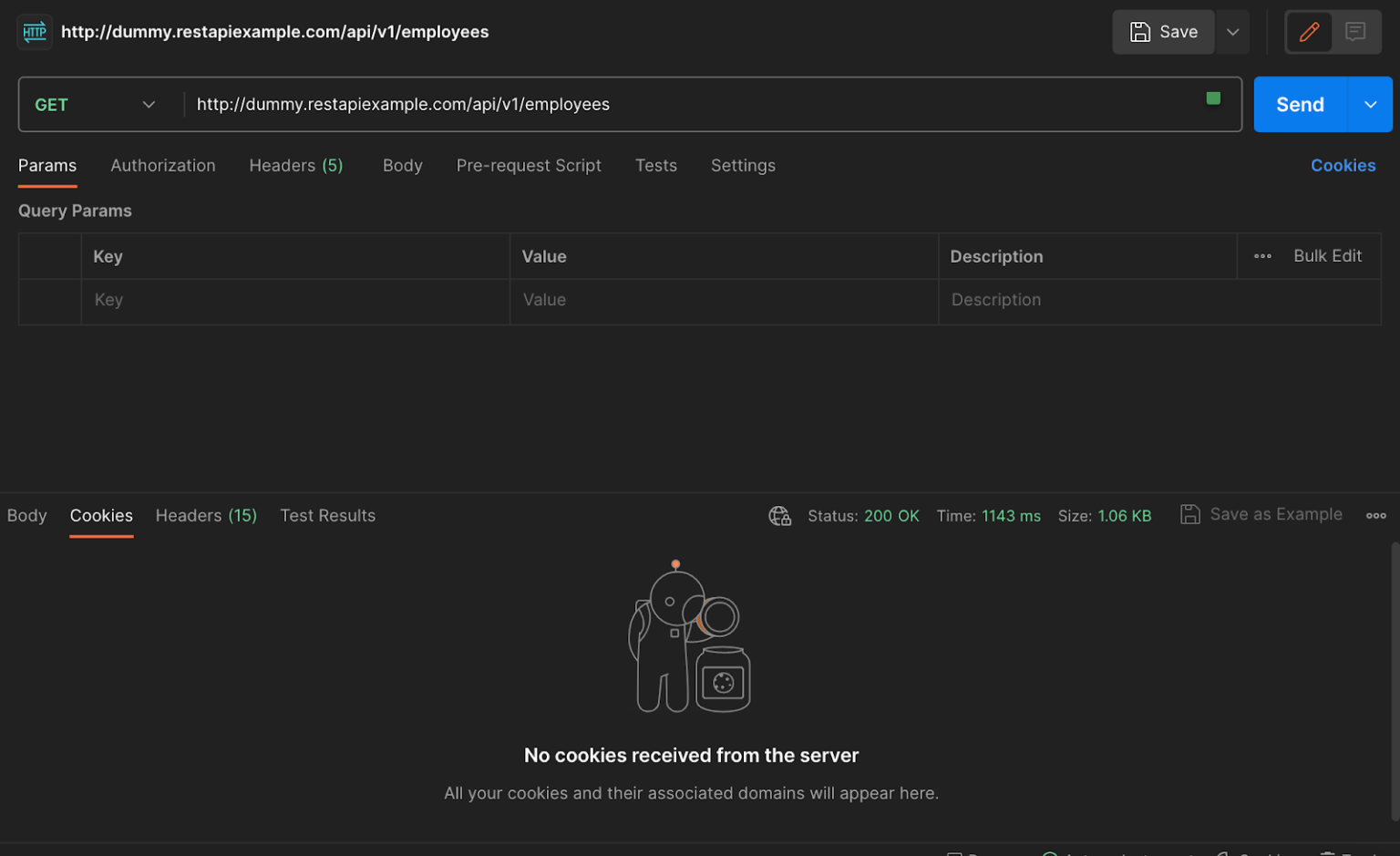Open the comments panel icon
Image resolution: width=1400 pixels, height=856 pixels.
1356,31
